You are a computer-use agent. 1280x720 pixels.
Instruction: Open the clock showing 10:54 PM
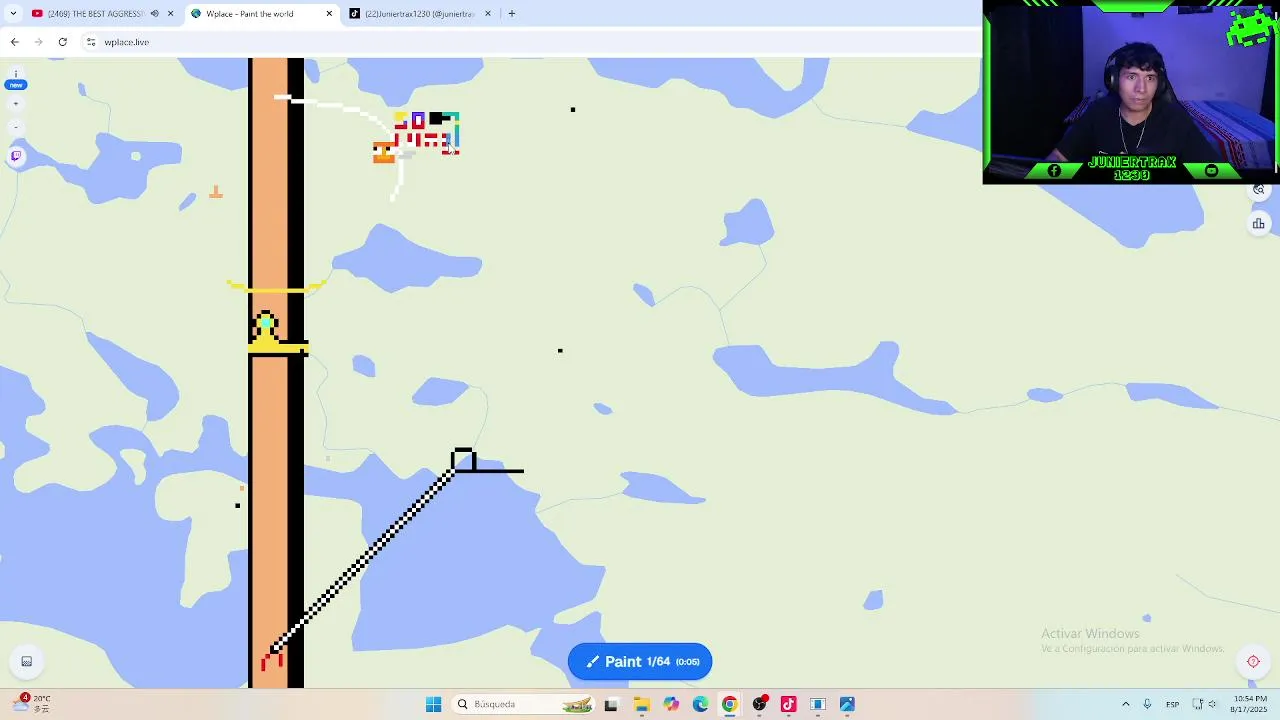[x=1250, y=704]
